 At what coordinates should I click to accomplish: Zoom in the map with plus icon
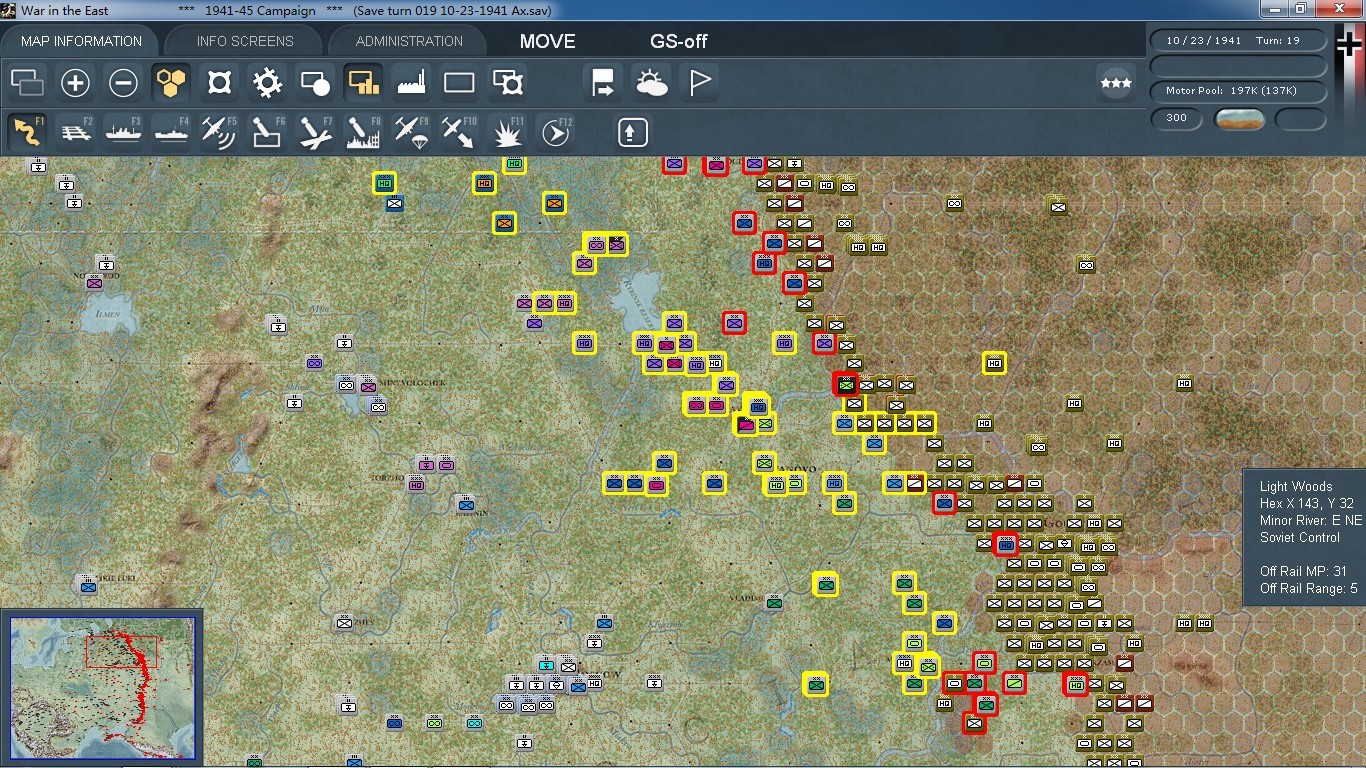(75, 83)
